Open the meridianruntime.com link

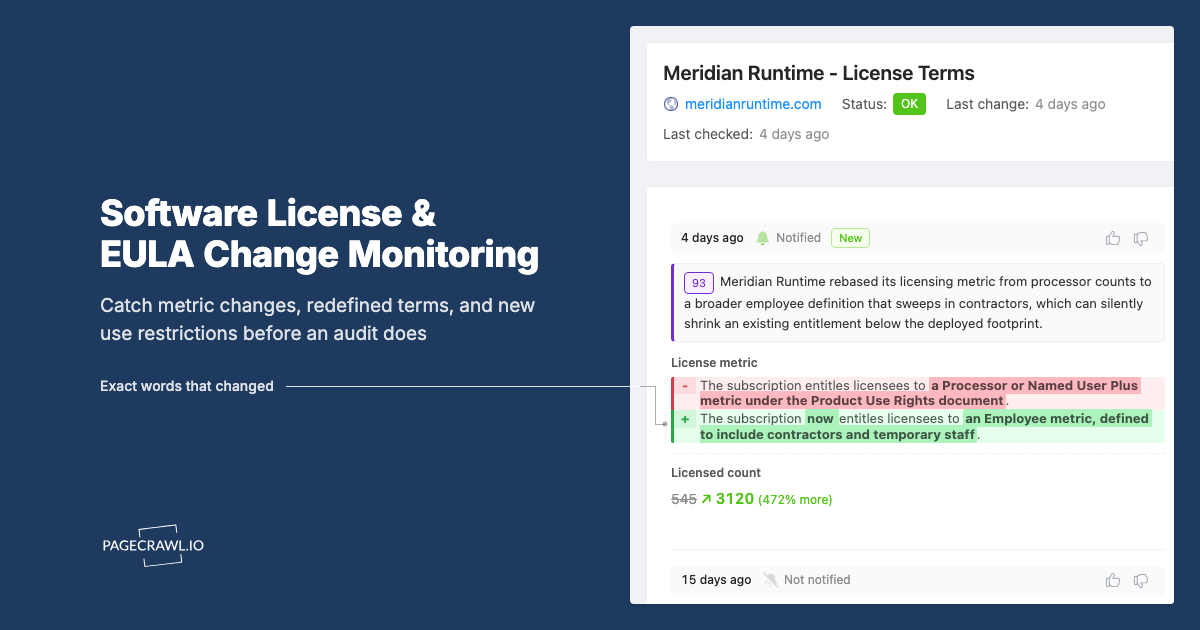pos(753,104)
